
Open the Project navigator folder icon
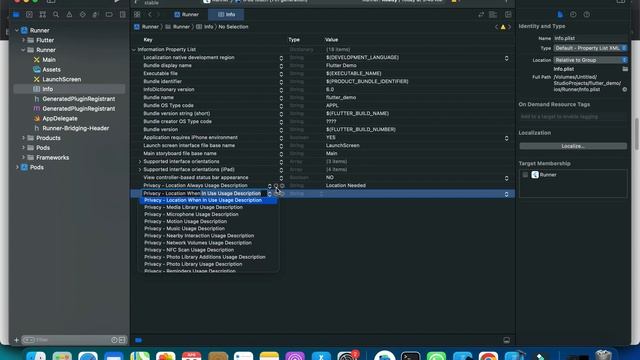[16, 15]
